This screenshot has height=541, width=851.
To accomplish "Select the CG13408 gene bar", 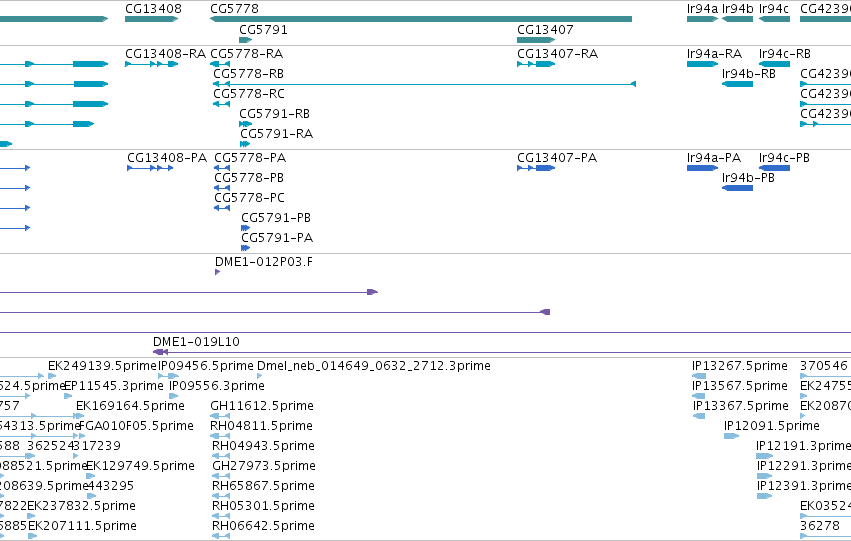I will click(151, 19).
